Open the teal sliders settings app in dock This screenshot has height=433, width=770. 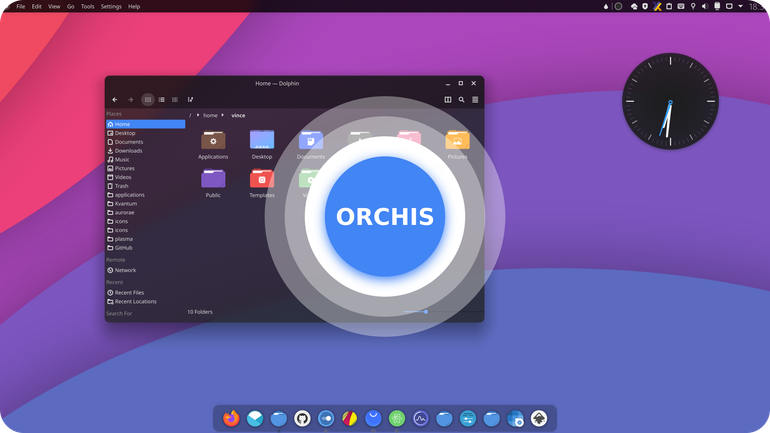(468, 418)
